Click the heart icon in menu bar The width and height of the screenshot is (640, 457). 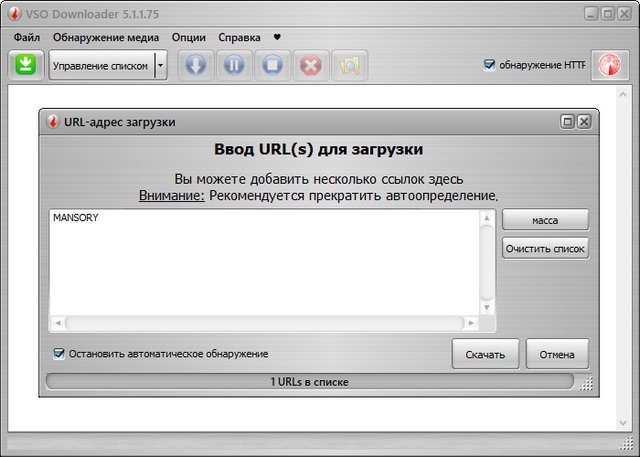tap(277, 37)
